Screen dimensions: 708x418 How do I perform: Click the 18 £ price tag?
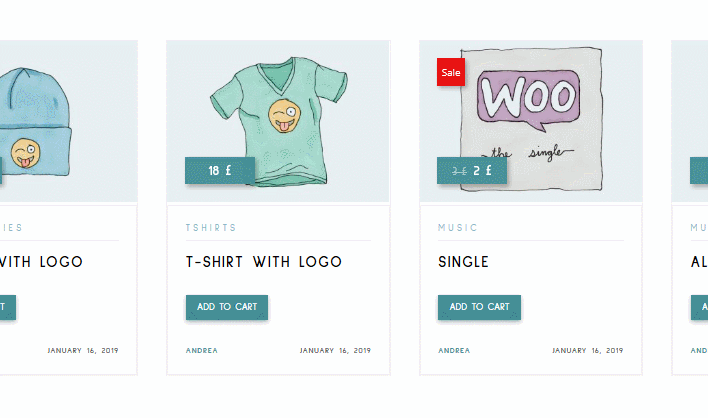click(220, 171)
